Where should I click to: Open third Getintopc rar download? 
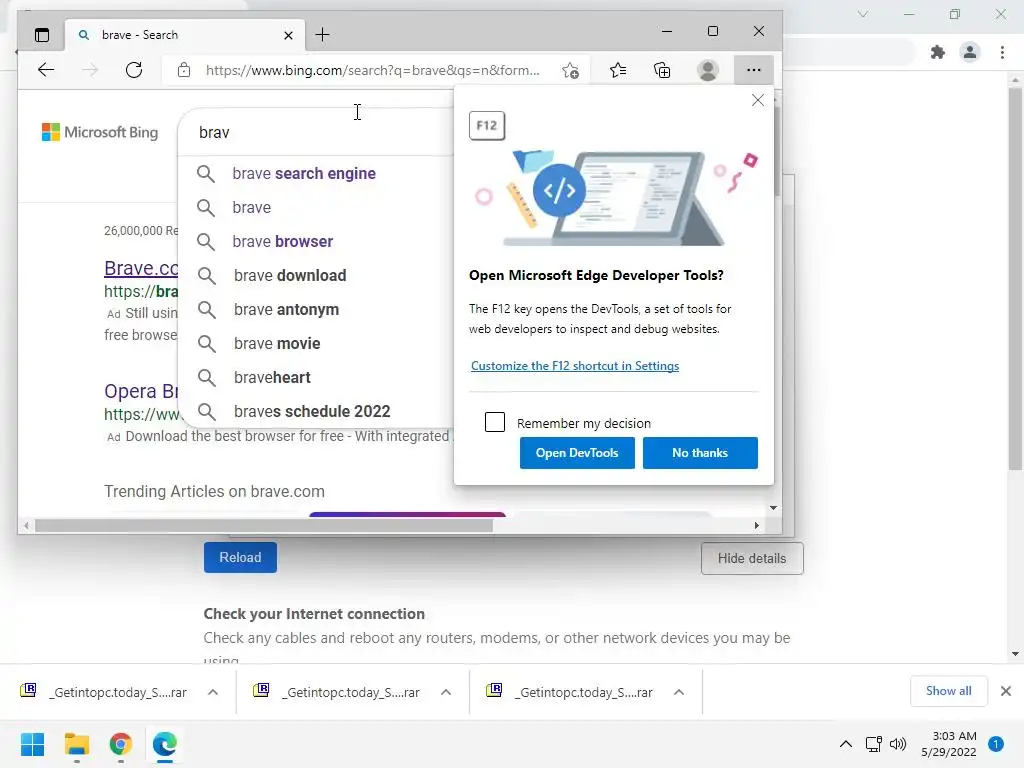point(570,692)
